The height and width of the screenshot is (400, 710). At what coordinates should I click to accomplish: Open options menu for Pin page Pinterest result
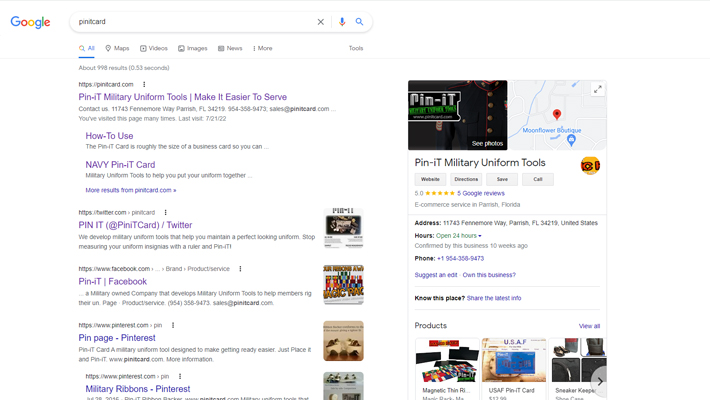[x=173, y=325]
